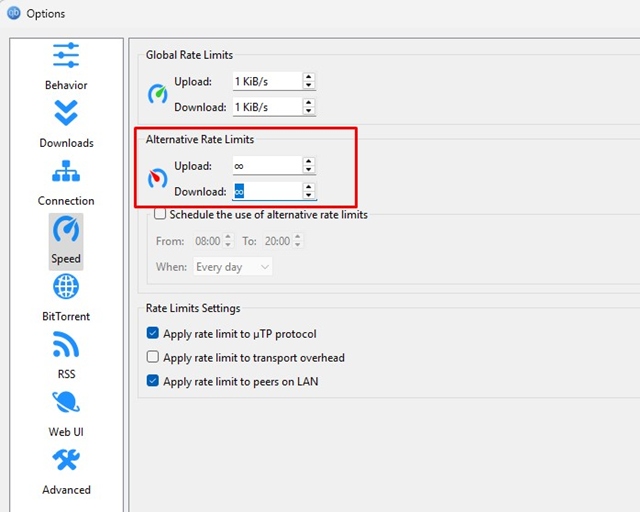
Task: Open the BitTorrent globe icon
Action: coord(66,288)
